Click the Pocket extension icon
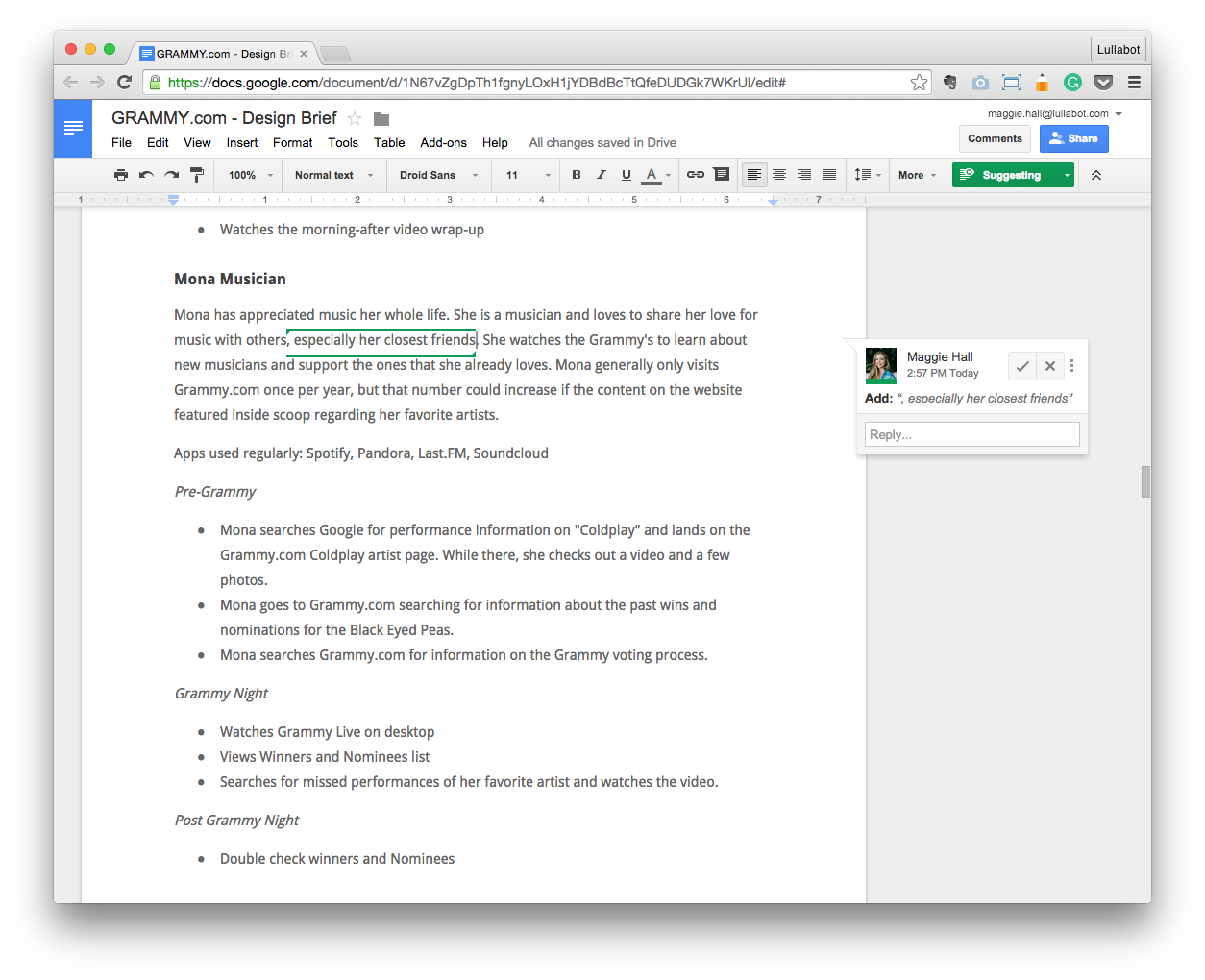The image size is (1205, 980). click(x=1104, y=83)
